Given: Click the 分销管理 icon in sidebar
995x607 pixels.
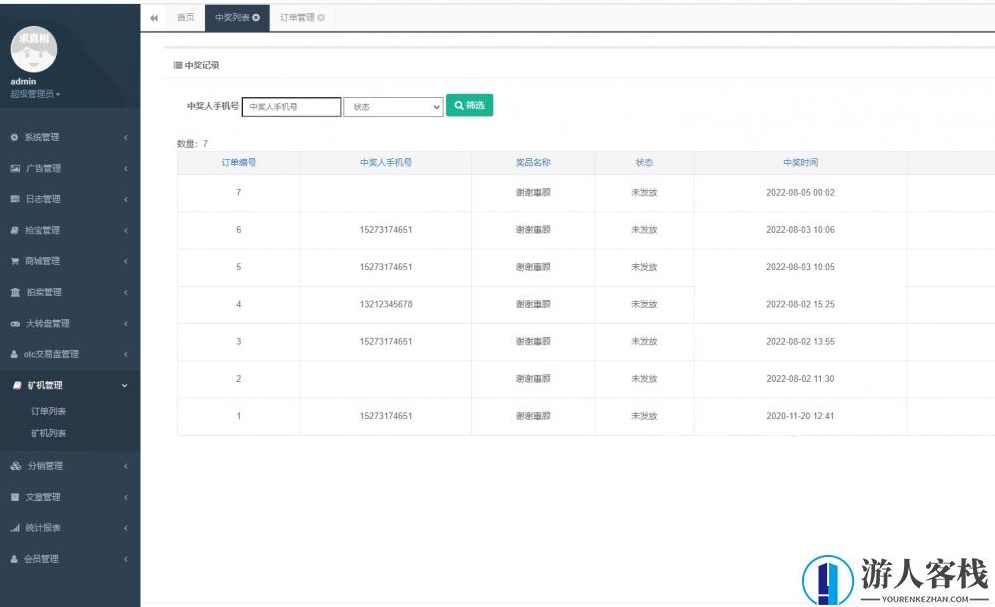Looking at the screenshot, I should coord(14,466).
